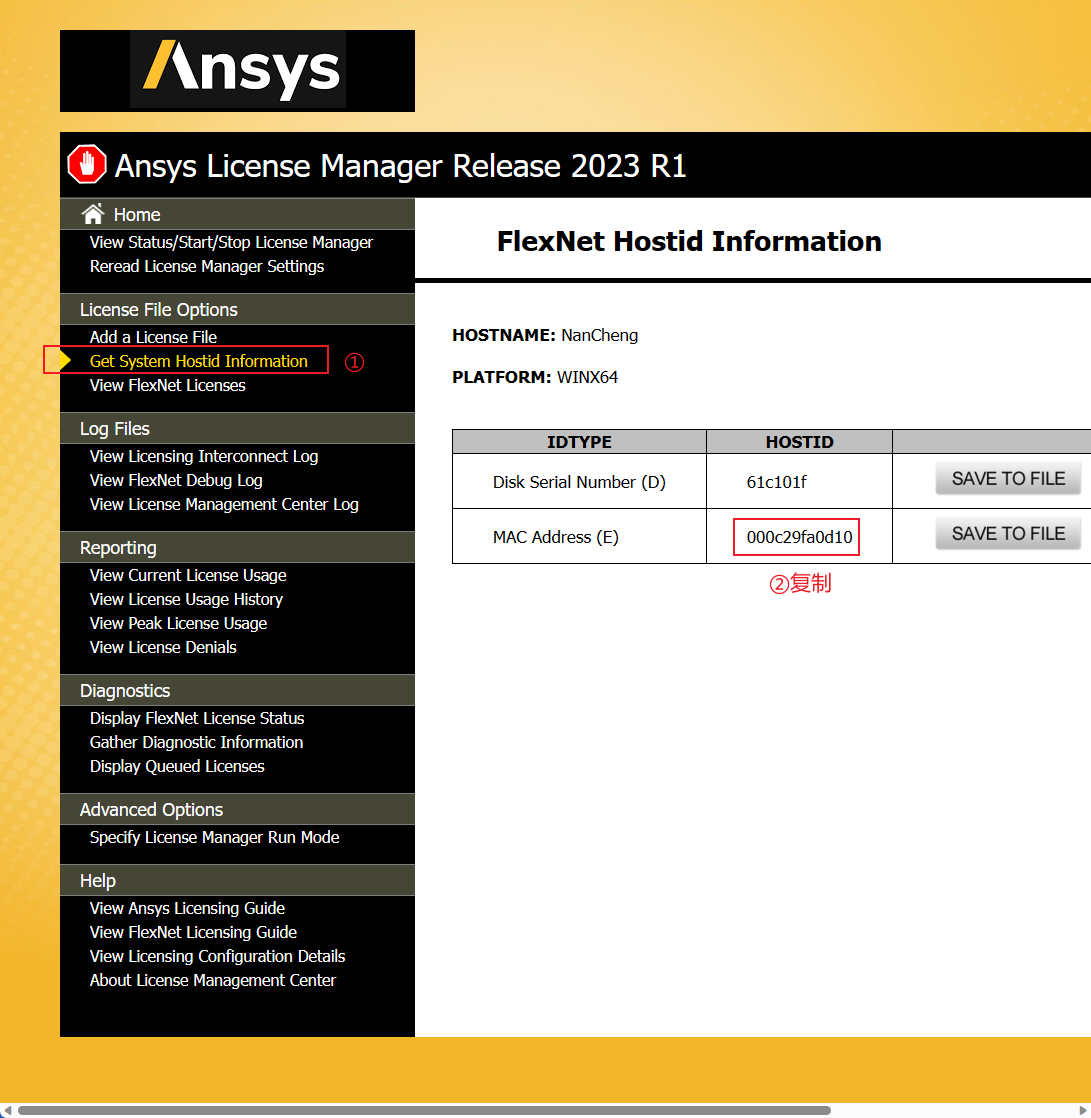Click the Ansys License Manager Release title
The height and width of the screenshot is (1118, 1091).
click(x=401, y=166)
